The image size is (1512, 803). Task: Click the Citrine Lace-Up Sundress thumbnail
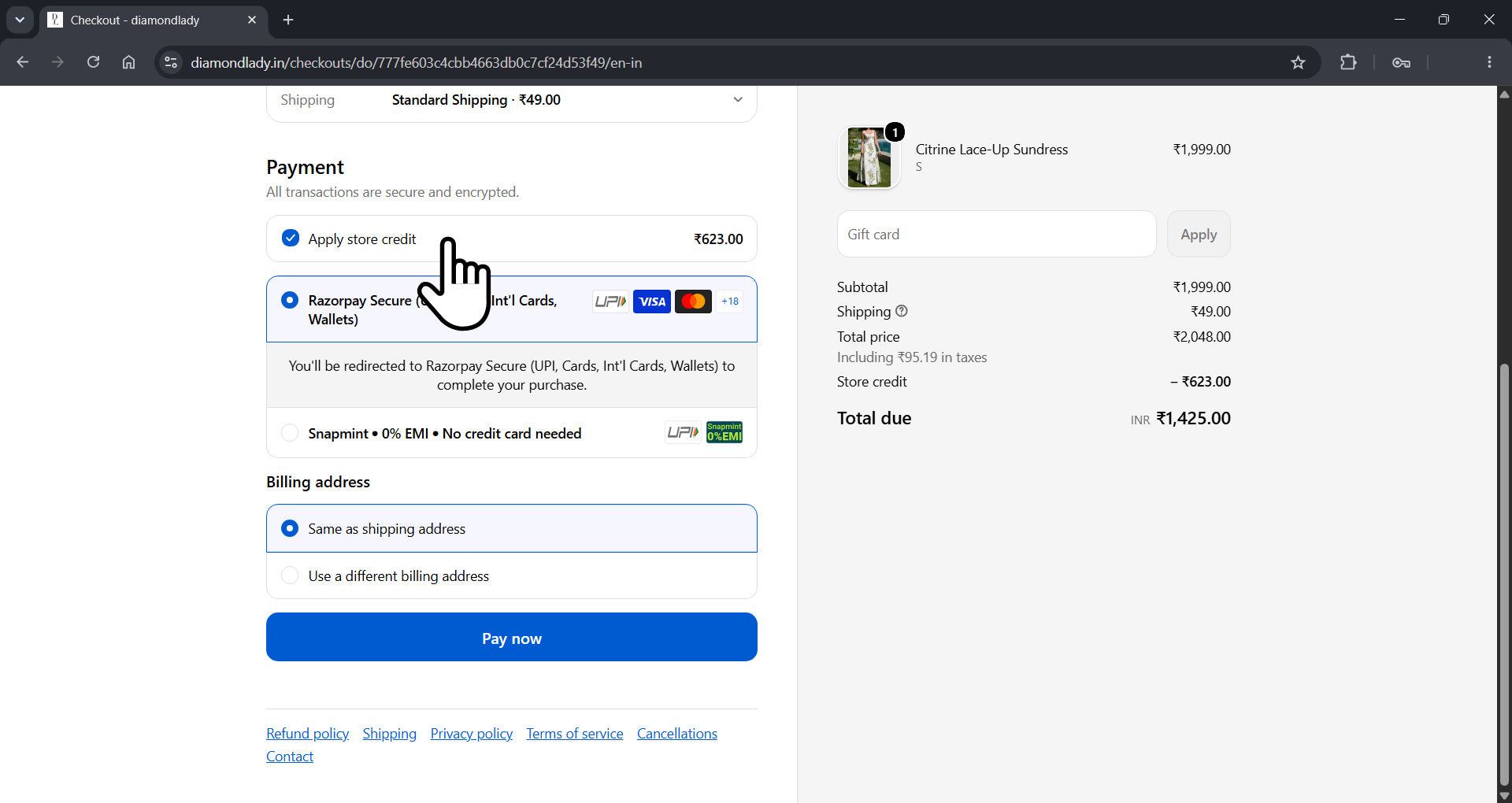[869, 157]
